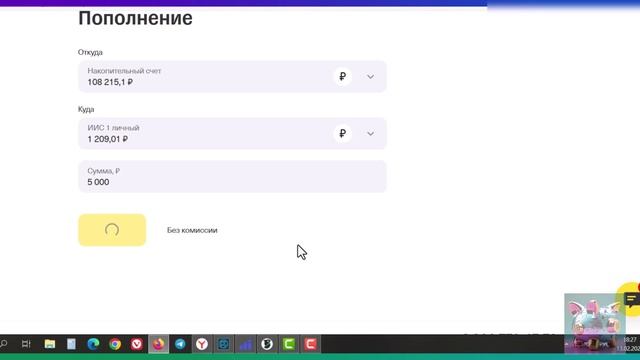Open the Откуда source account dropdown
This screenshot has width=640, height=360.
(x=232, y=76)
